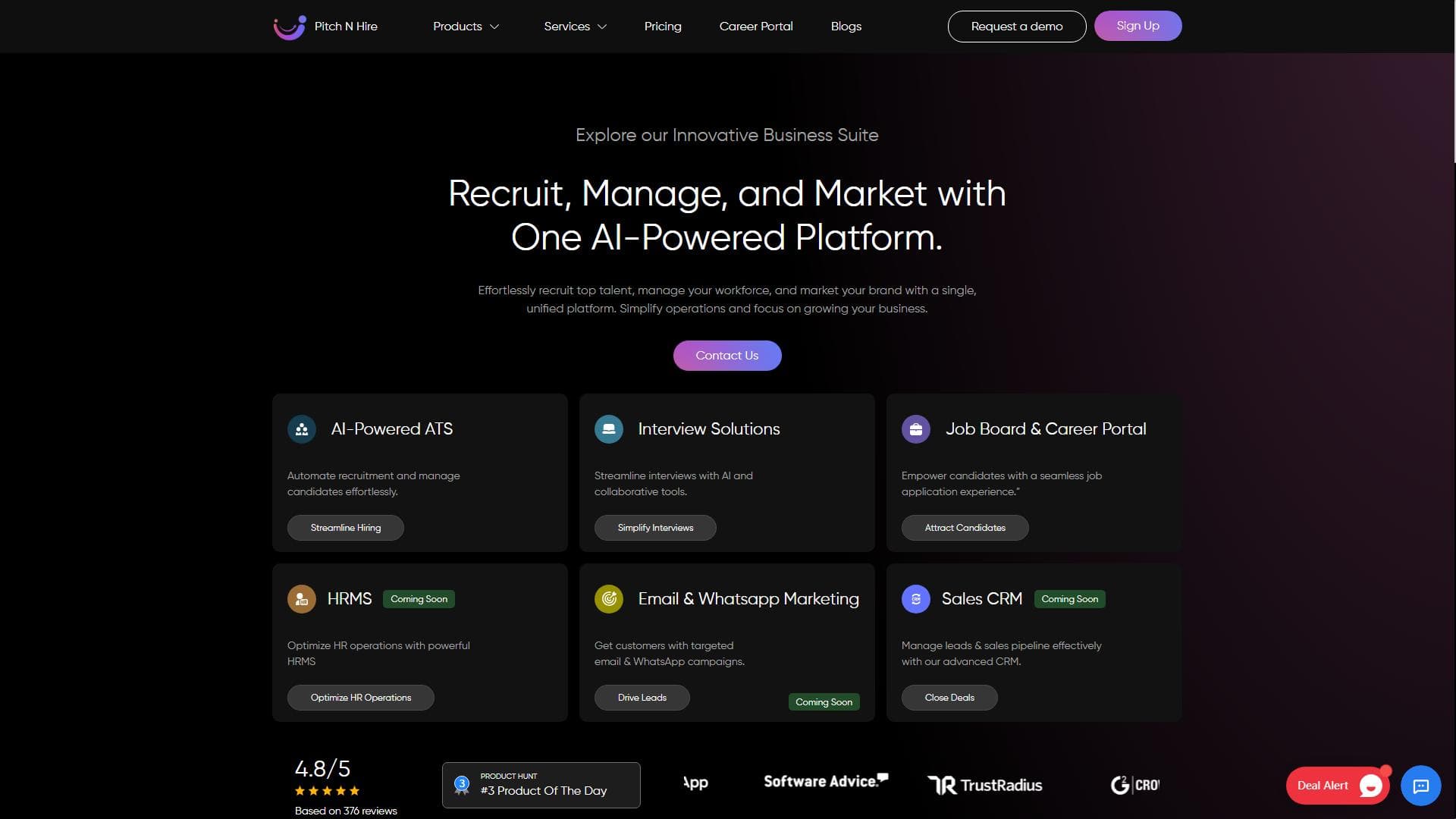The height and width of the screenshot is (819, 1456).
Task: Click the Email & Whatsapp Marketing target icon
Action: 608,599
